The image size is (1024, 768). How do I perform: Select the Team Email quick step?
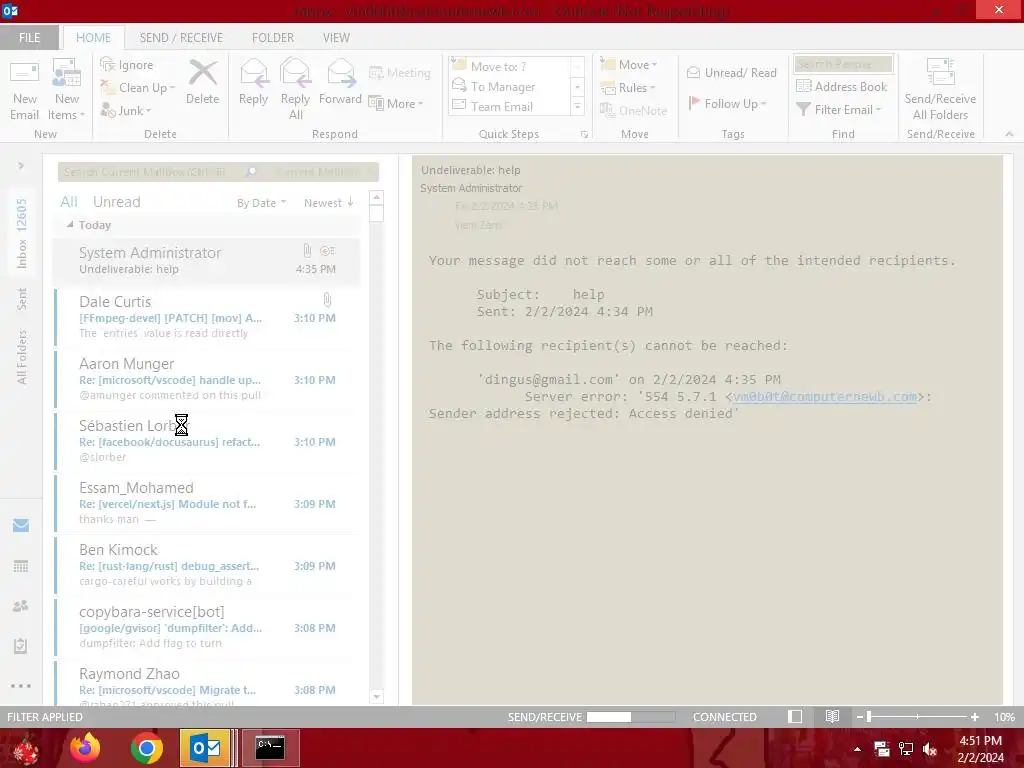tap(510, 106)
